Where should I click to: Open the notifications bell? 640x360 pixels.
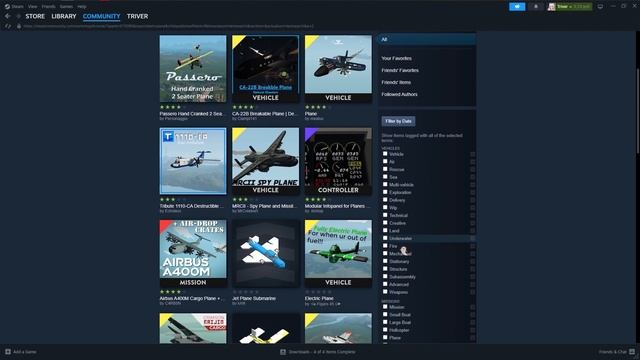(536, 7)
